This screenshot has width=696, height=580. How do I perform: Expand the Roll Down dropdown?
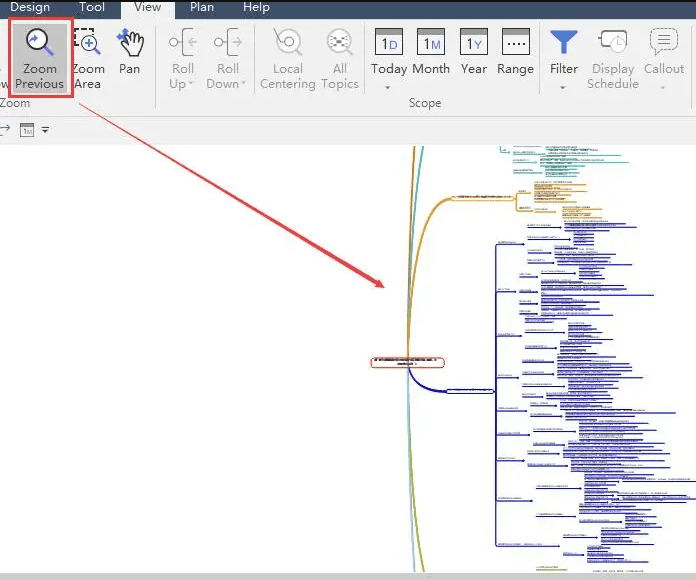tap(243, 84)
